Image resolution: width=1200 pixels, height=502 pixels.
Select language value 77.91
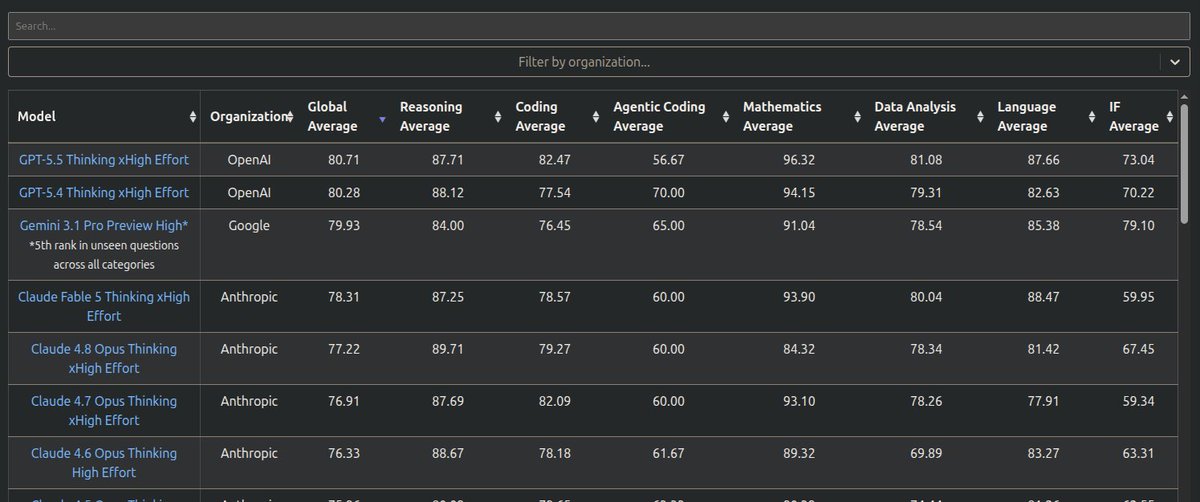tap(1042, 401)
